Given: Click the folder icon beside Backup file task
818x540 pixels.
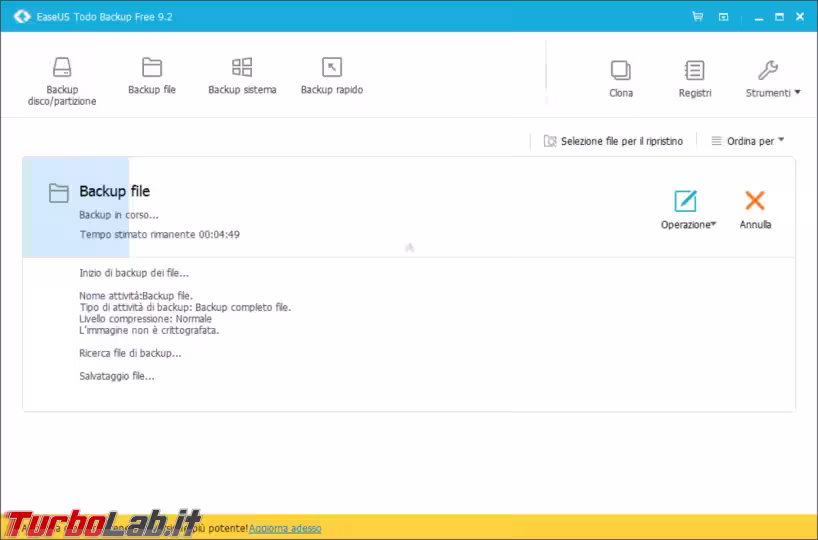Looking at the screenshot, I should coord(58,193).
